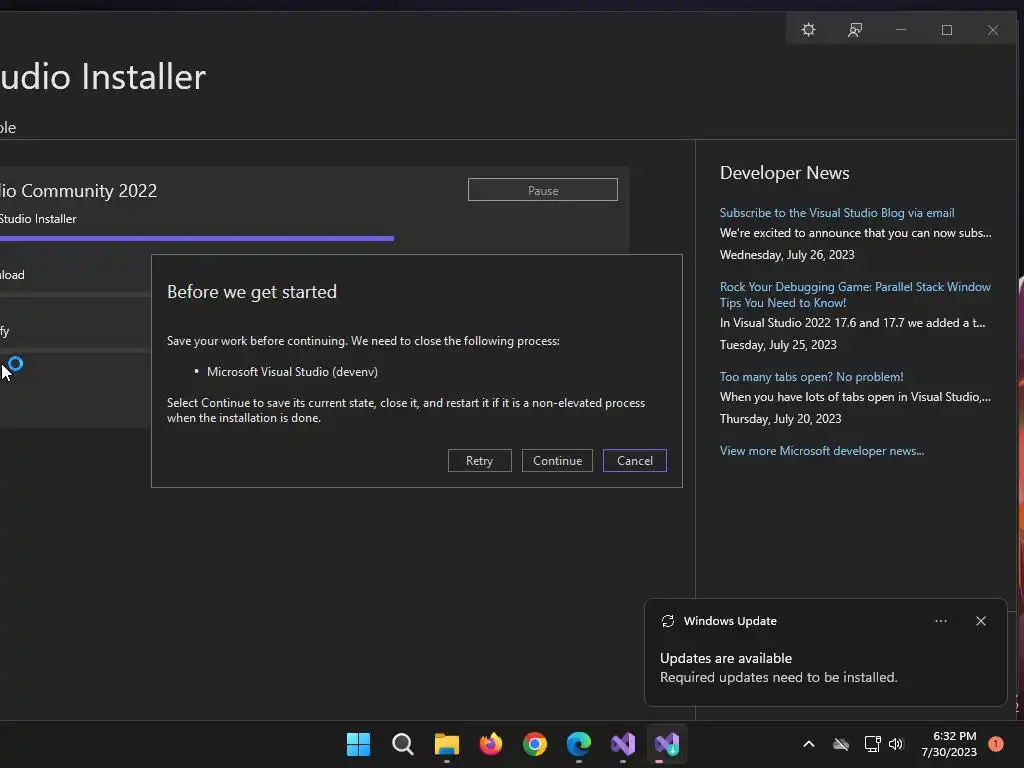
Task: Open Subscribe to the Visual Studio Blog link
Action: 837,213
